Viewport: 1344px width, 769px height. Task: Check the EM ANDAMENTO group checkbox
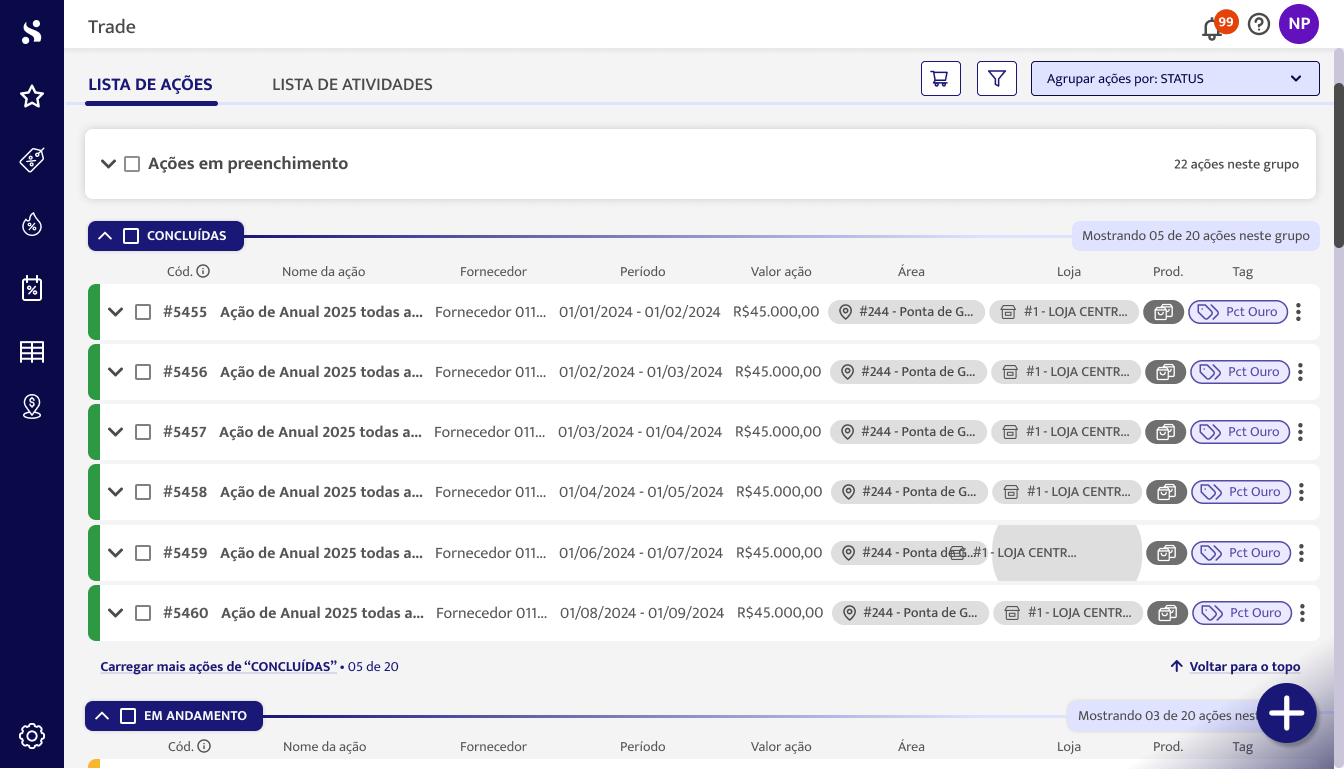point(128,716)
